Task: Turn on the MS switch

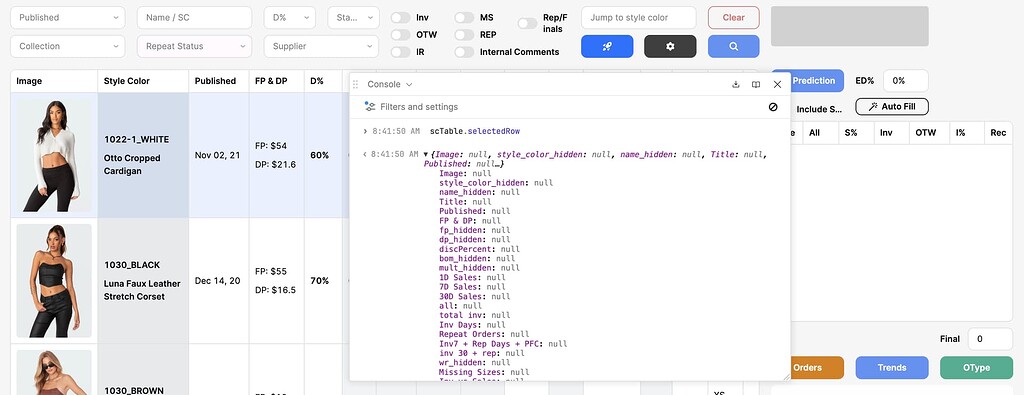Action: point(464,18)
